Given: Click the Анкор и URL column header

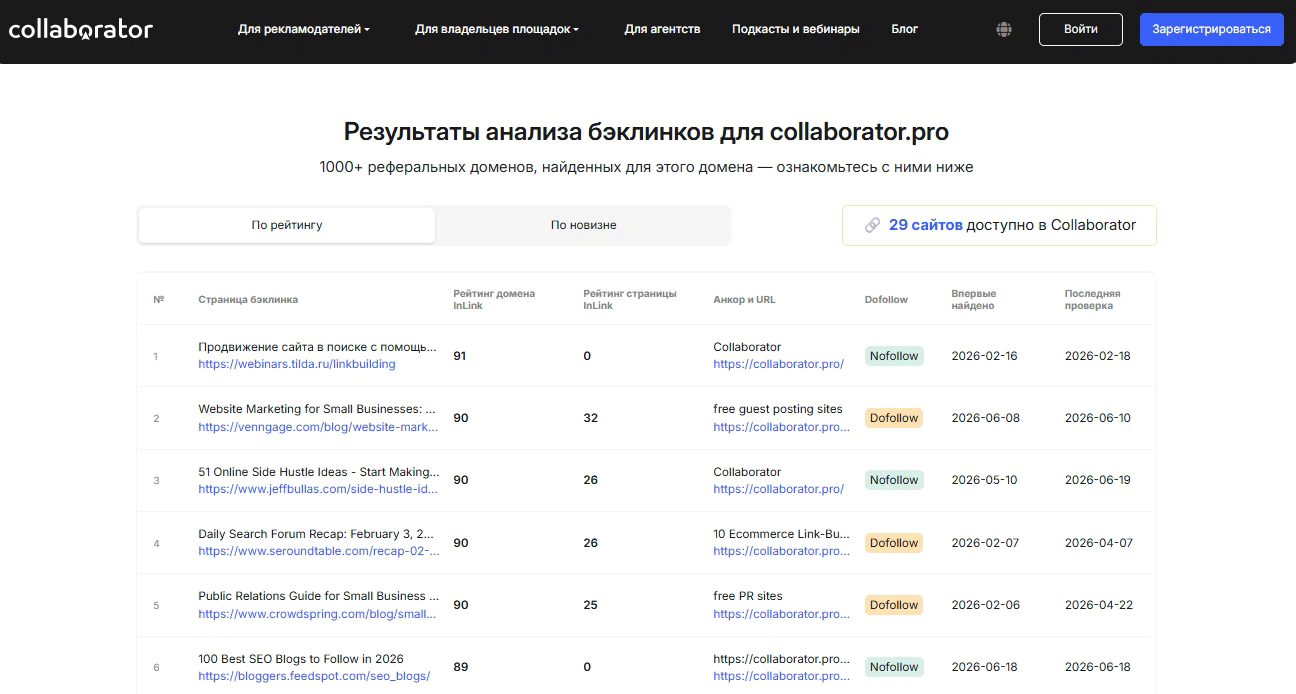Looking at the screenshot, I should pos(744,300).
